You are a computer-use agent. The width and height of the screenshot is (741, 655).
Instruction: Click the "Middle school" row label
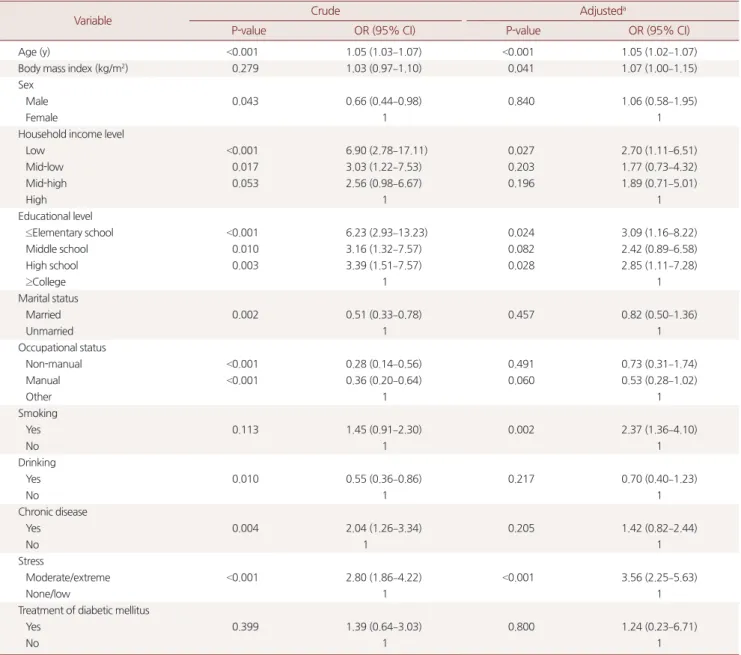point(57,249)
